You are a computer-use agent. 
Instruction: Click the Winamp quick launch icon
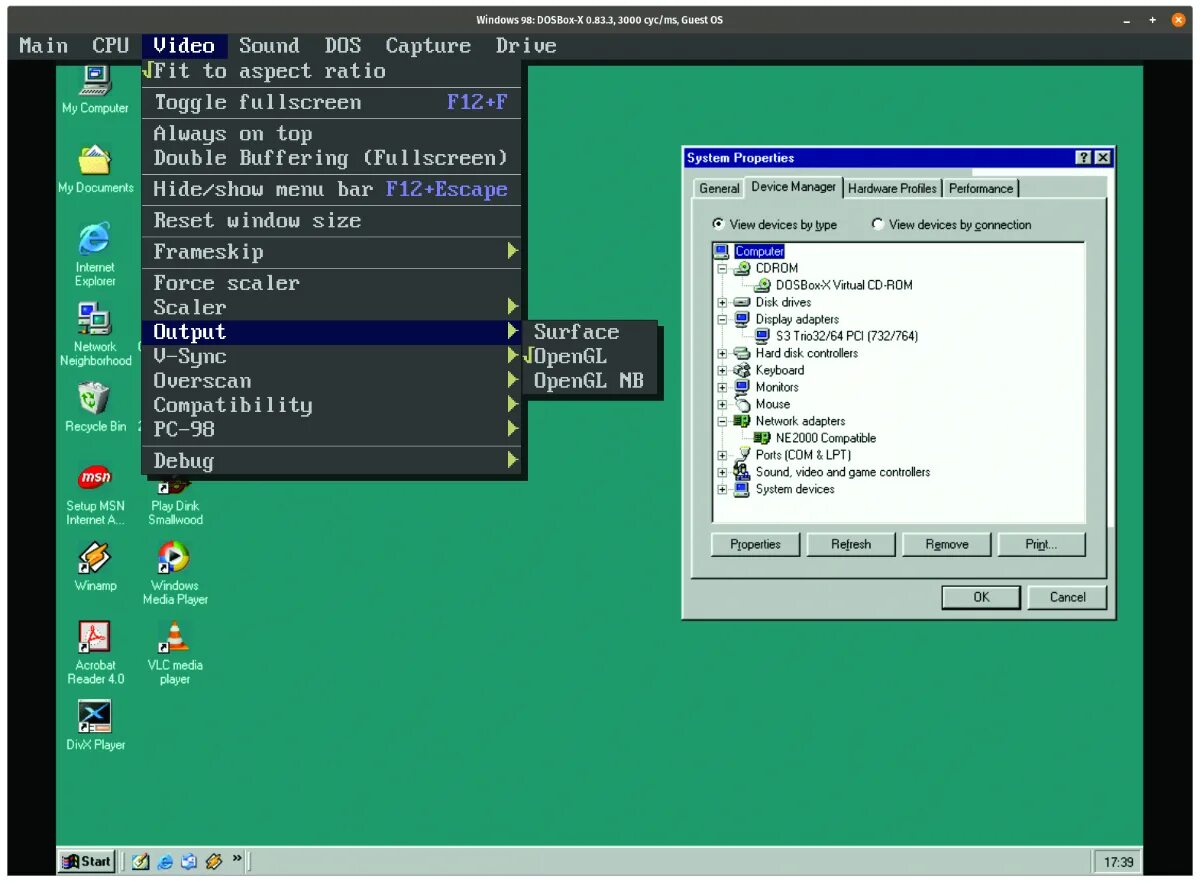click(x=213, y=861)
